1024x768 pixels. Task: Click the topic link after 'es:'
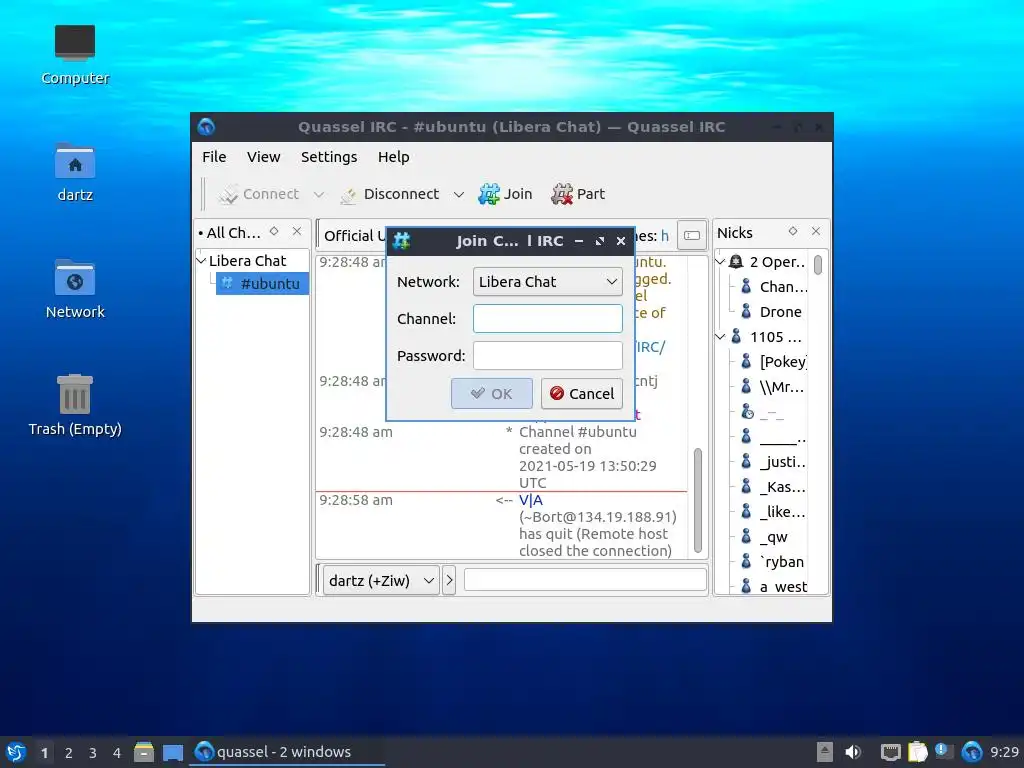665,236
